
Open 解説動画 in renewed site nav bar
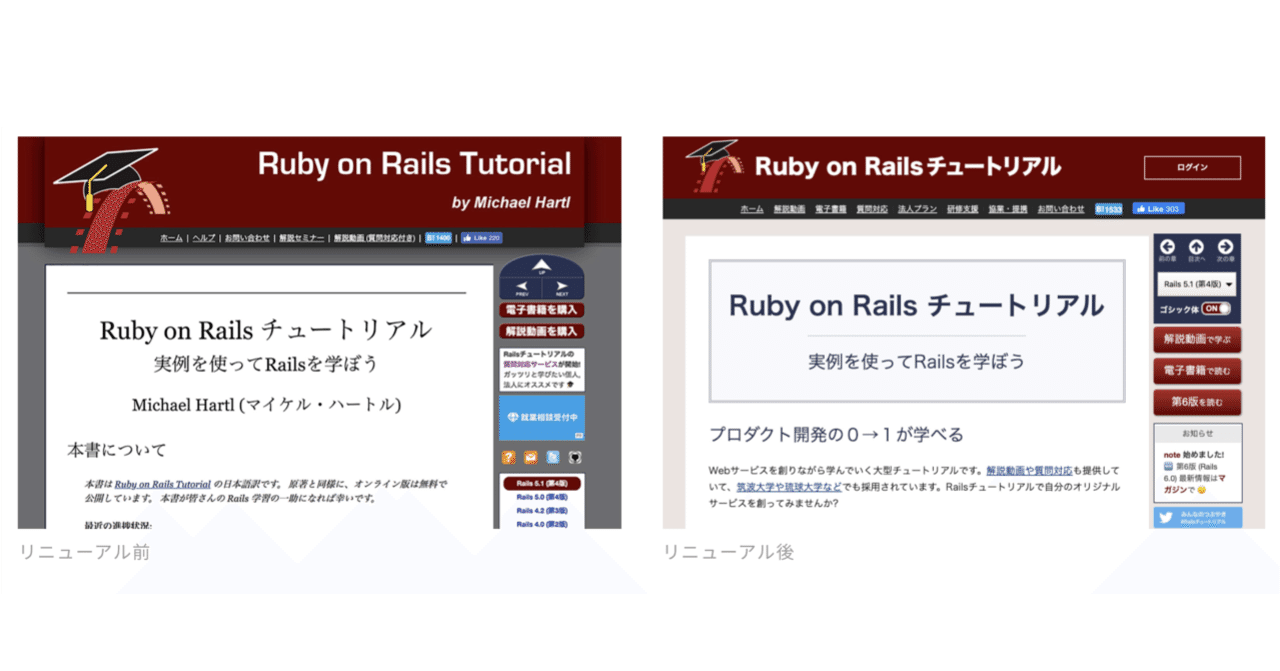(x=789, y=209)
